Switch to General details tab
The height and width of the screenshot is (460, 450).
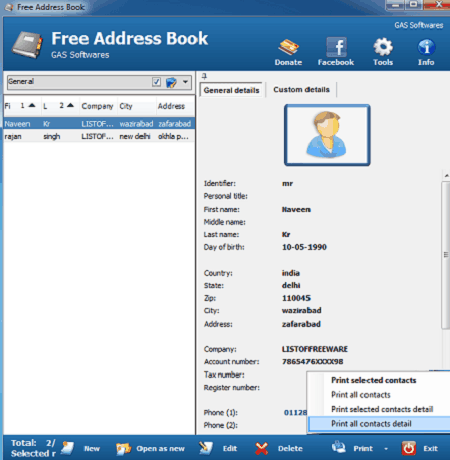pyautogui.click(x=232, y=90)
